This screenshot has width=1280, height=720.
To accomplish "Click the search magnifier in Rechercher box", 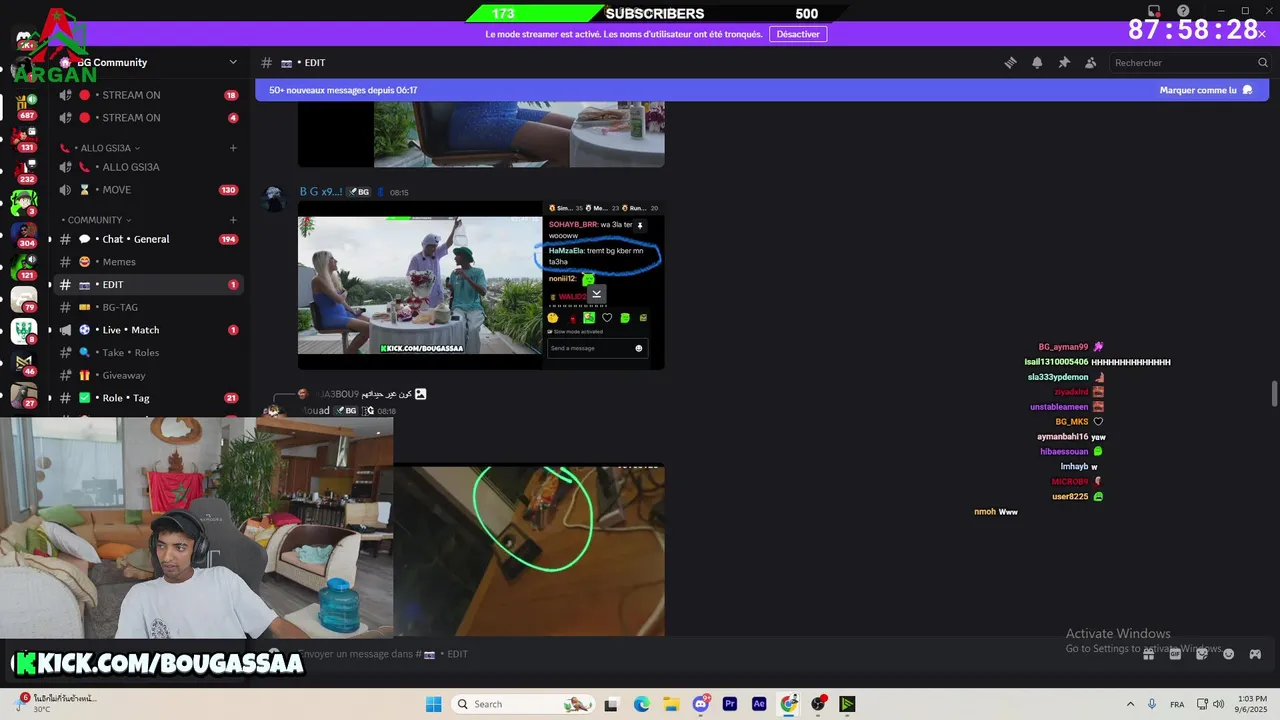I will (1262, 63).
